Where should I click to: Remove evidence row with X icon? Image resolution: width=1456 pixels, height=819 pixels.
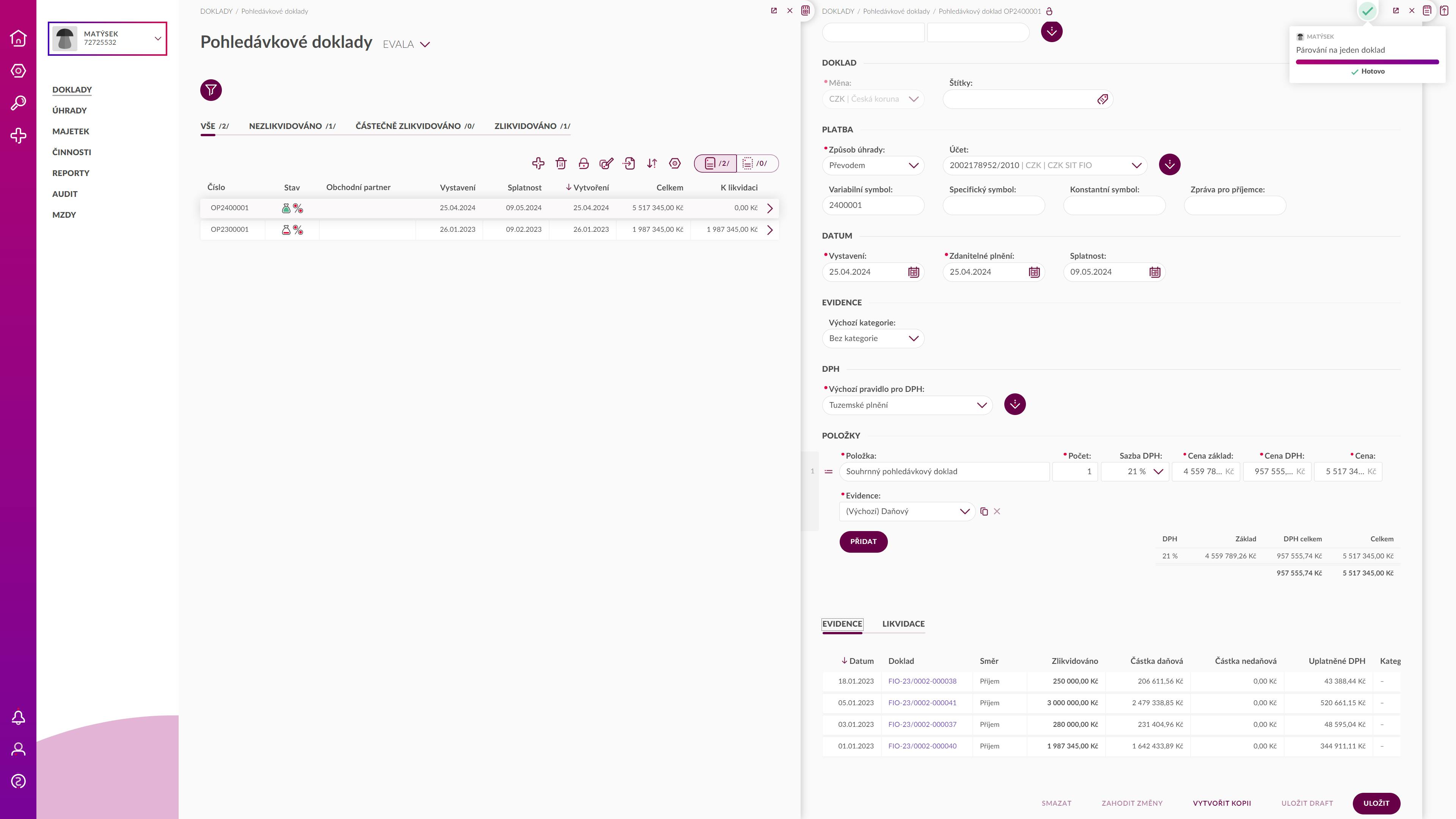click(997, 511)
